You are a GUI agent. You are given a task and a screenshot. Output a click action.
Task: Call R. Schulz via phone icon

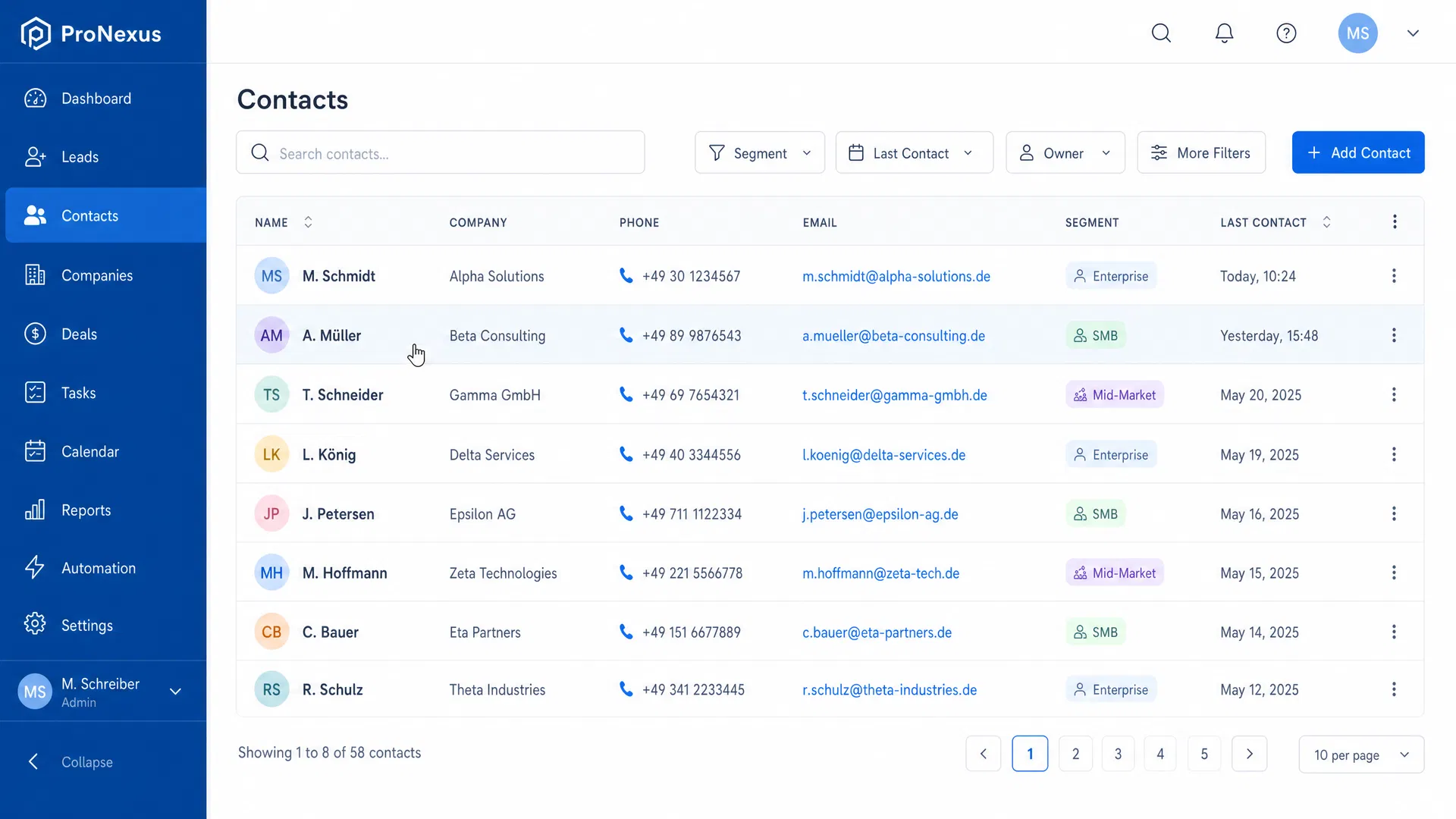[x=626, y=689]
